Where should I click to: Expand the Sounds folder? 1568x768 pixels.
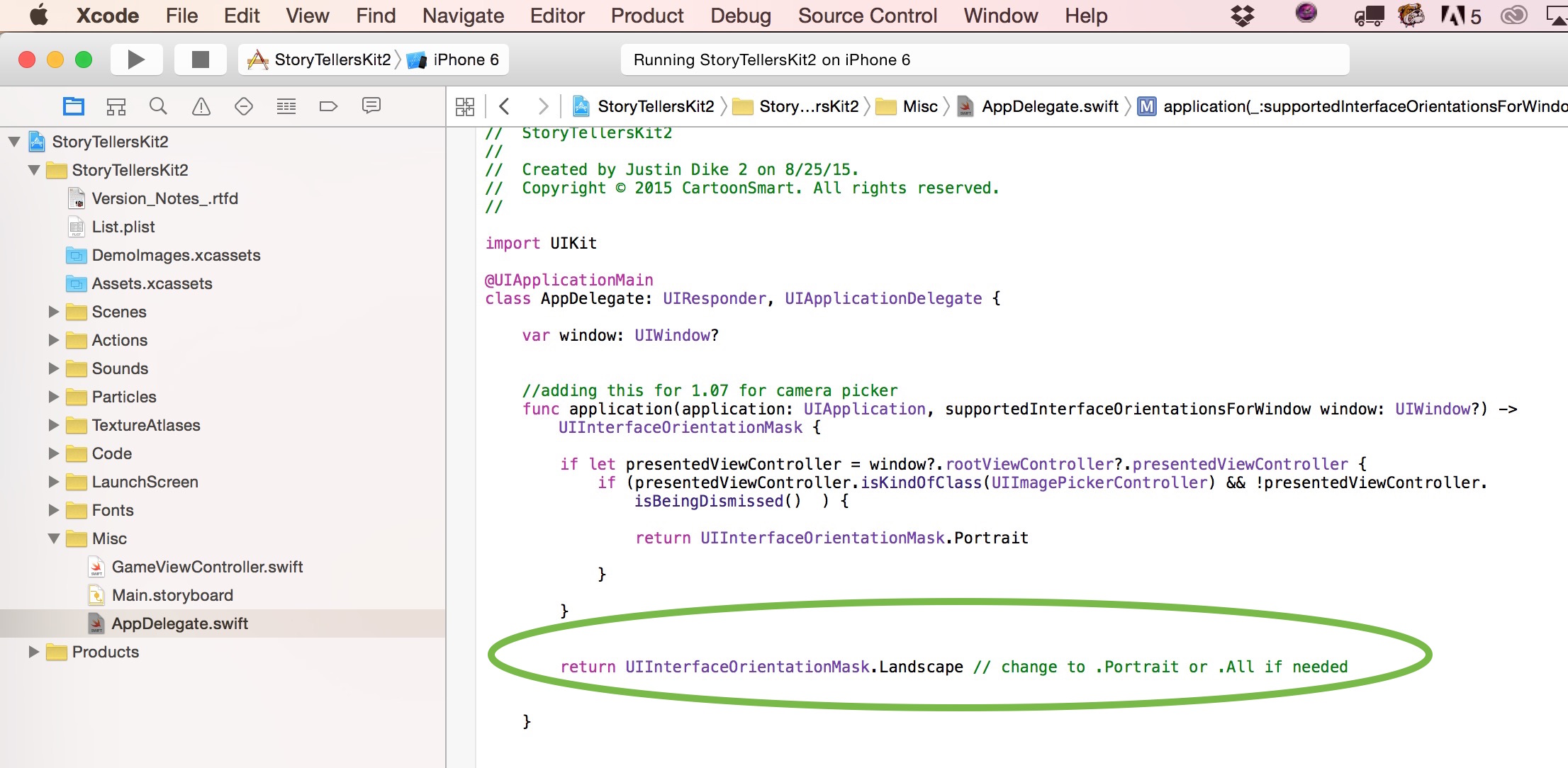[x=53, y=368]
